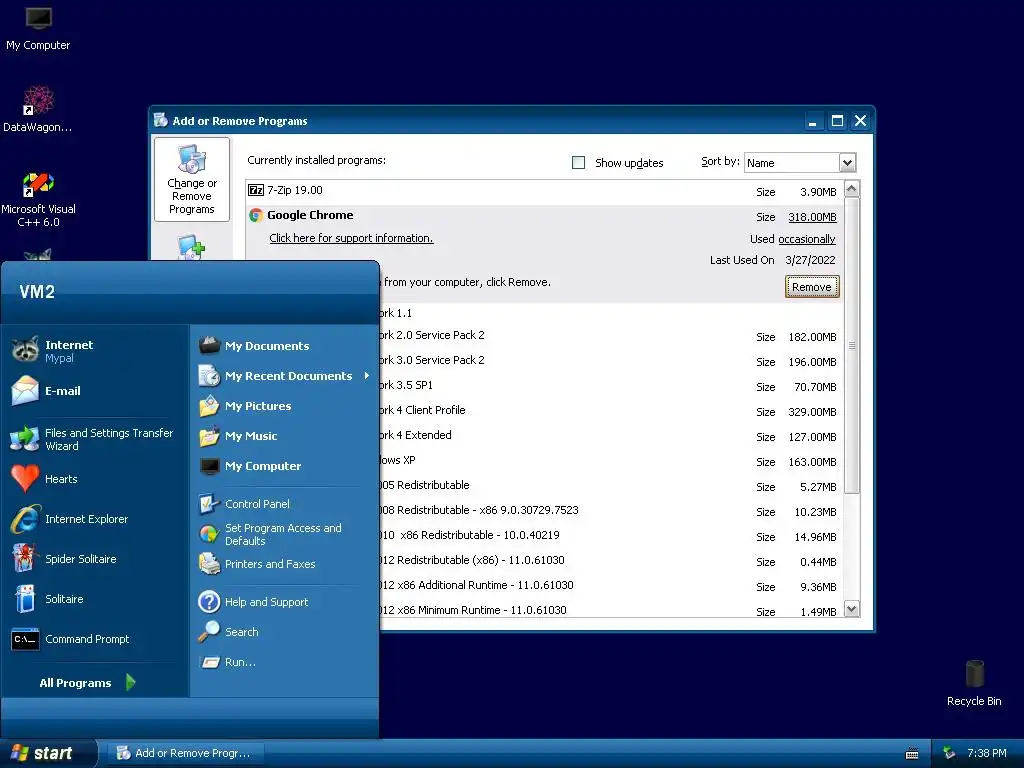This screenshot has width=1024, height=768.
Task: Launch Microsoft Visual C++ 6.0 desktop shortcut
Action: (38, 199)
